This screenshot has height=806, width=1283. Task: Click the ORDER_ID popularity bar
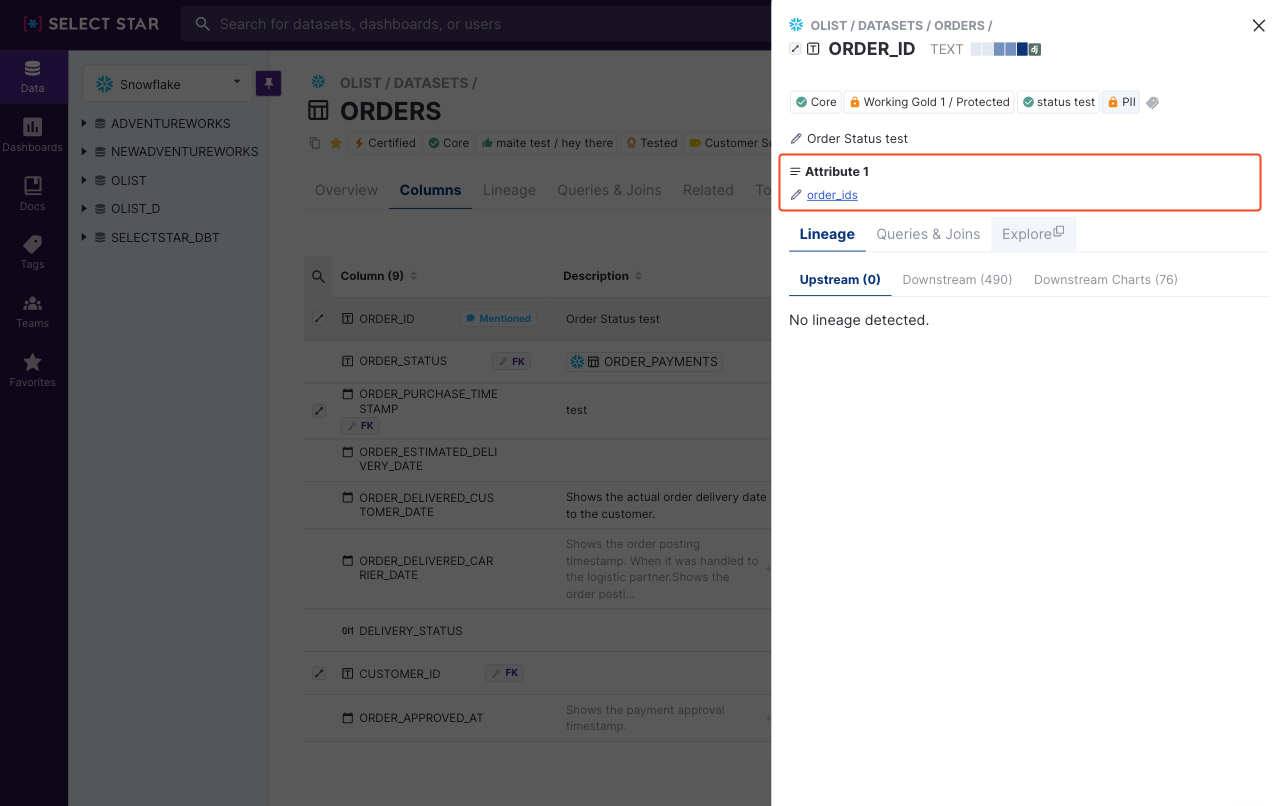(998, 49)
